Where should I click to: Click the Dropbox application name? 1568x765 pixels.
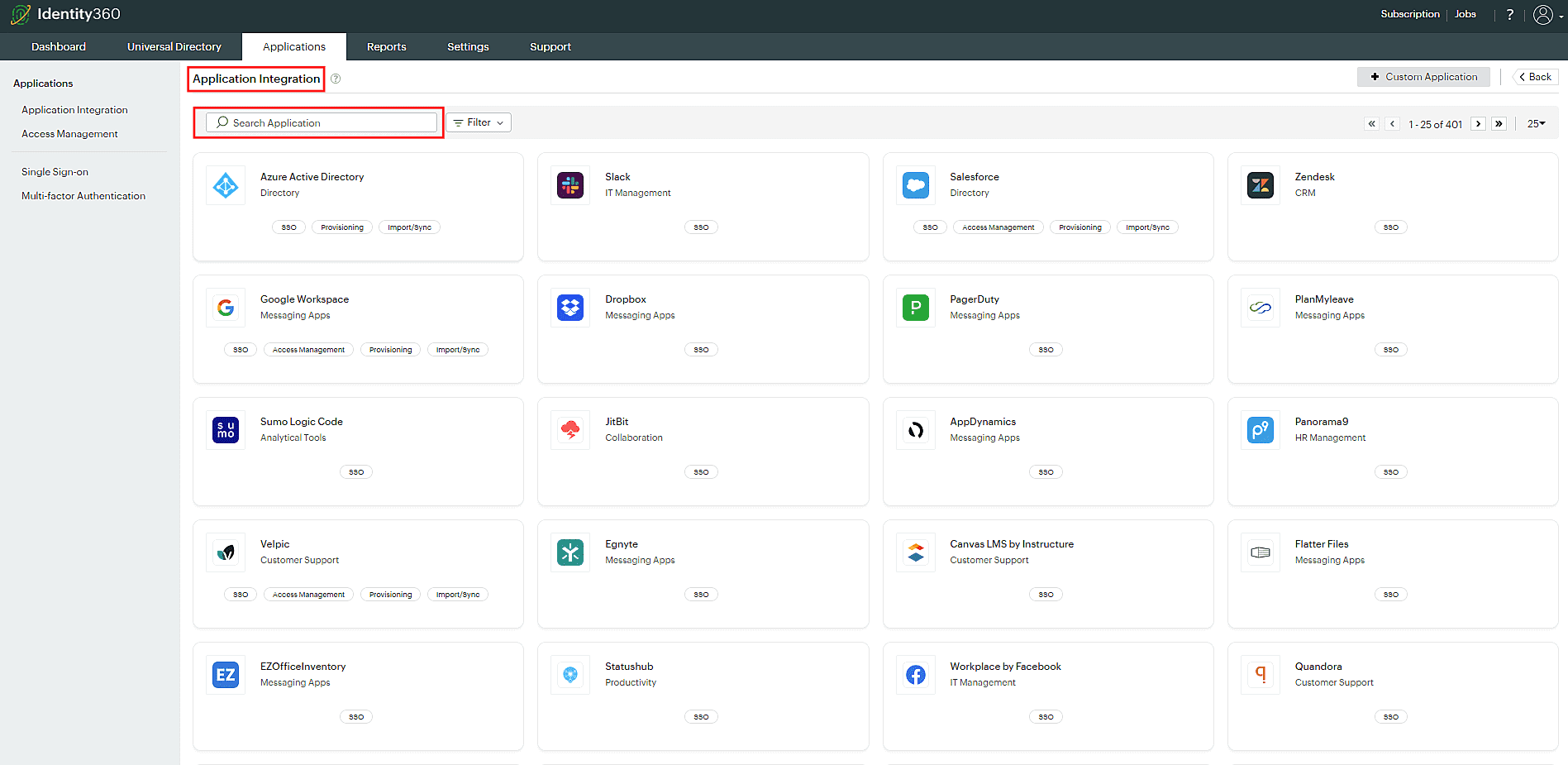coord(626,299)
